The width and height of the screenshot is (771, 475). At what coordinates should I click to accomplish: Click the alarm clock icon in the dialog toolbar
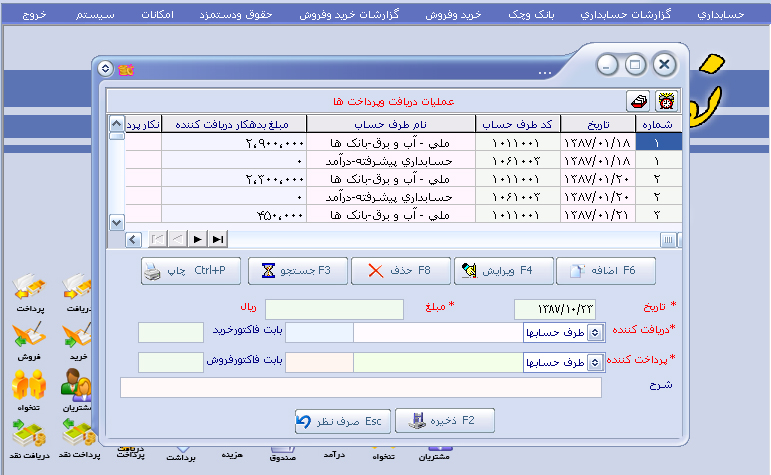pos(663,101)
